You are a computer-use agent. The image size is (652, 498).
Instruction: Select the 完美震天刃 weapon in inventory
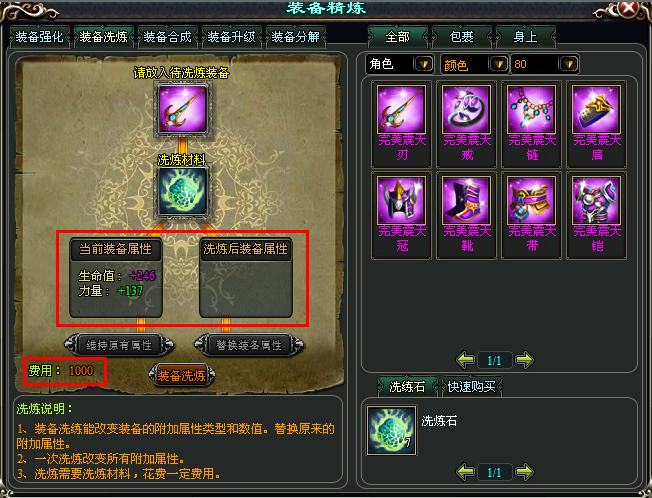401,123
